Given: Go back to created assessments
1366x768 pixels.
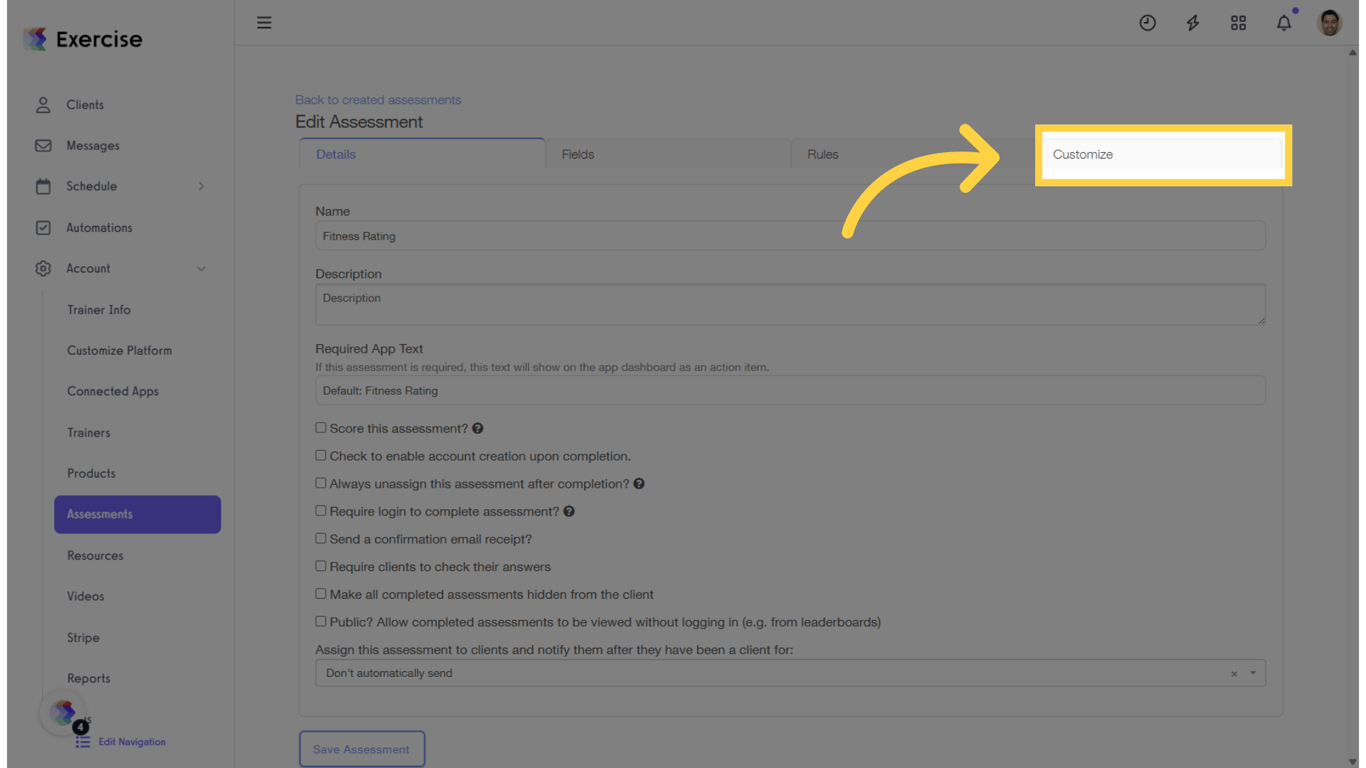Looking at the screenshot, I should tap(378, 99).
